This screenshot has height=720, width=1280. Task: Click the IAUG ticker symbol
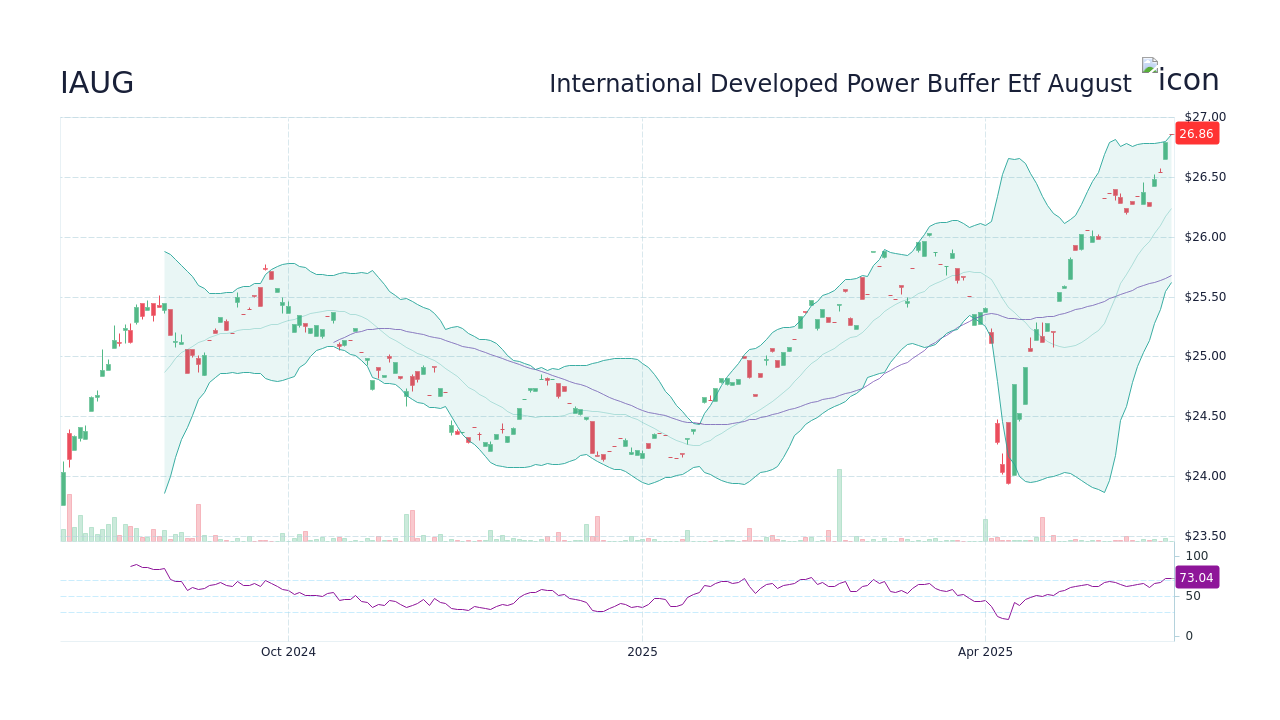[97, 84]
